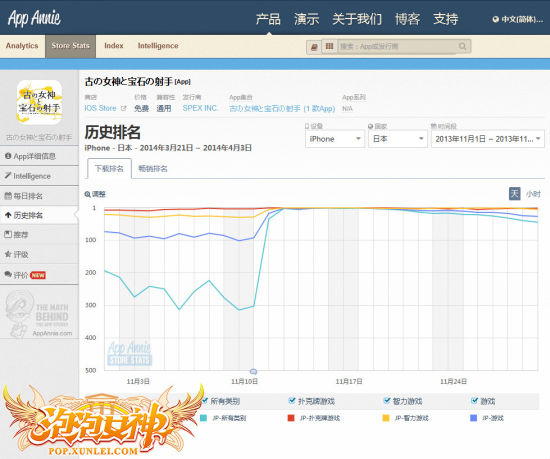Click the grid icon beside search box

329,46
